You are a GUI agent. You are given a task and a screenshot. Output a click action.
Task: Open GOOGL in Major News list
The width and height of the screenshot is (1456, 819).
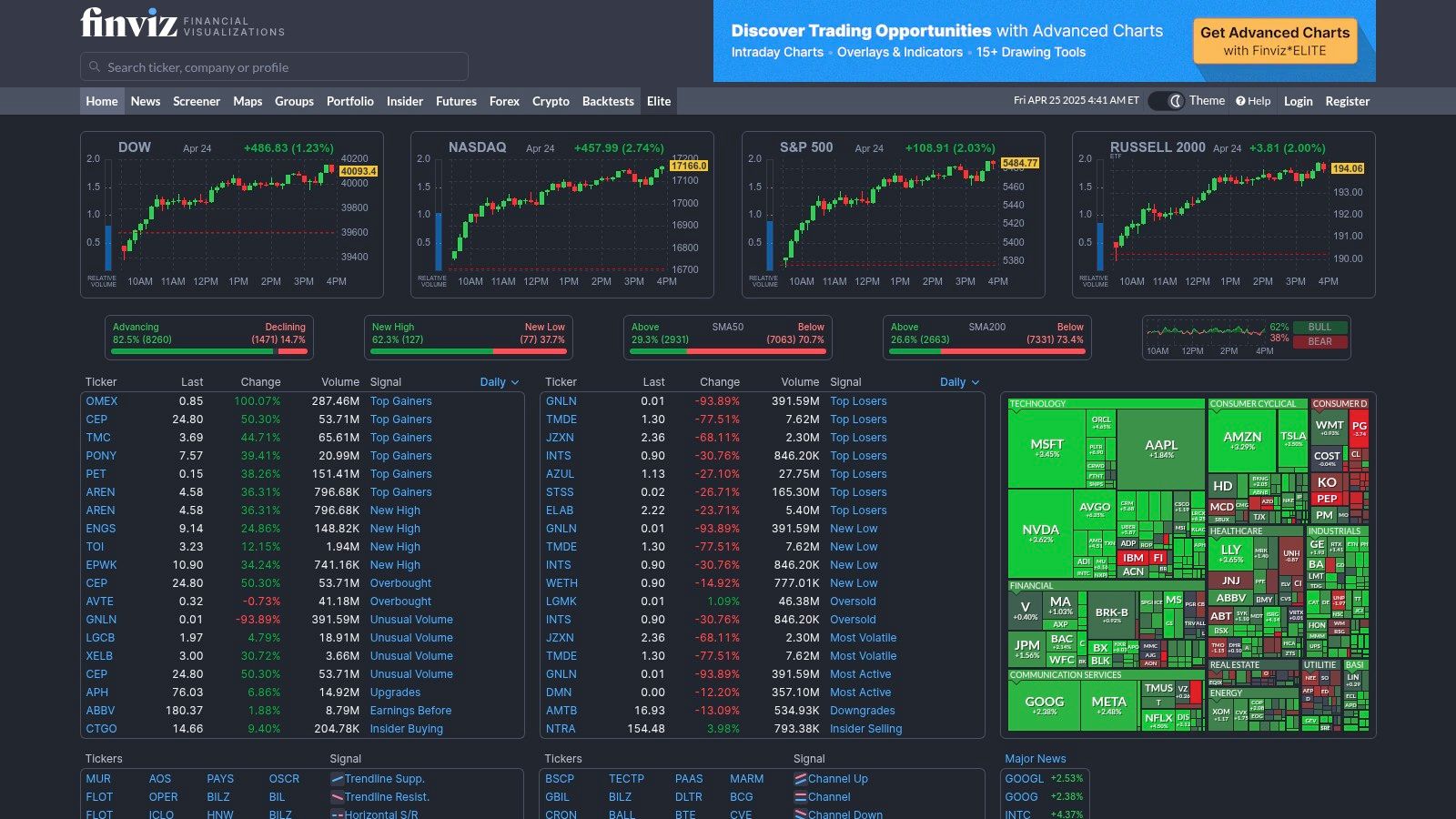click(x=1025, y=779)
